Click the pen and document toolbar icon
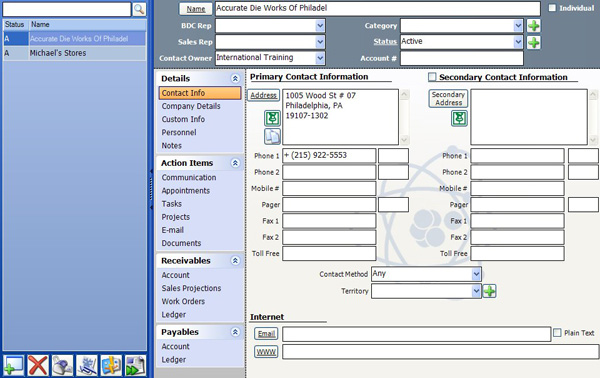The width and height of the screenshot is (600, 378). pos(87,365)
